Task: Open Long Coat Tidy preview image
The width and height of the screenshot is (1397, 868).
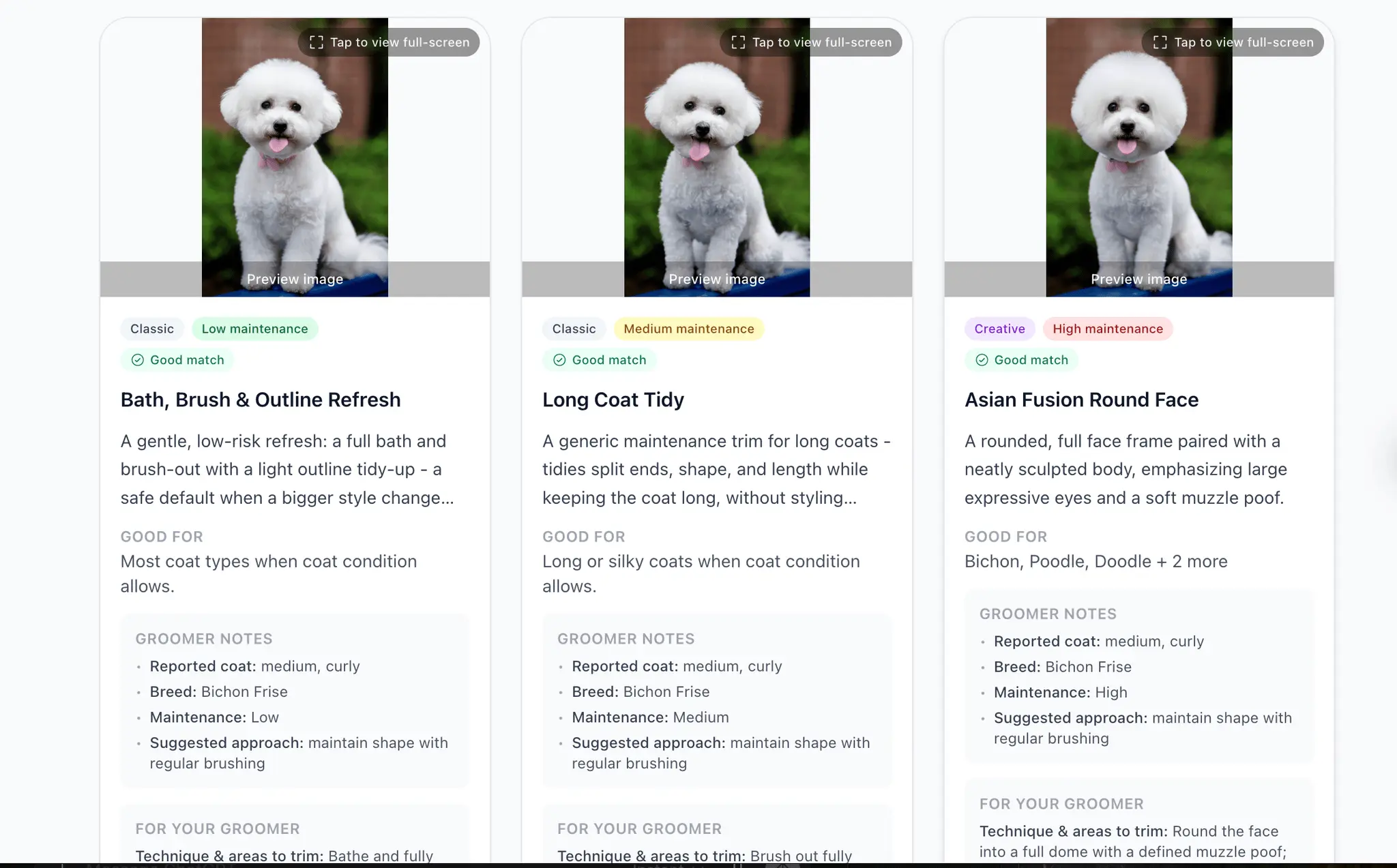Action: click(717, 157)
